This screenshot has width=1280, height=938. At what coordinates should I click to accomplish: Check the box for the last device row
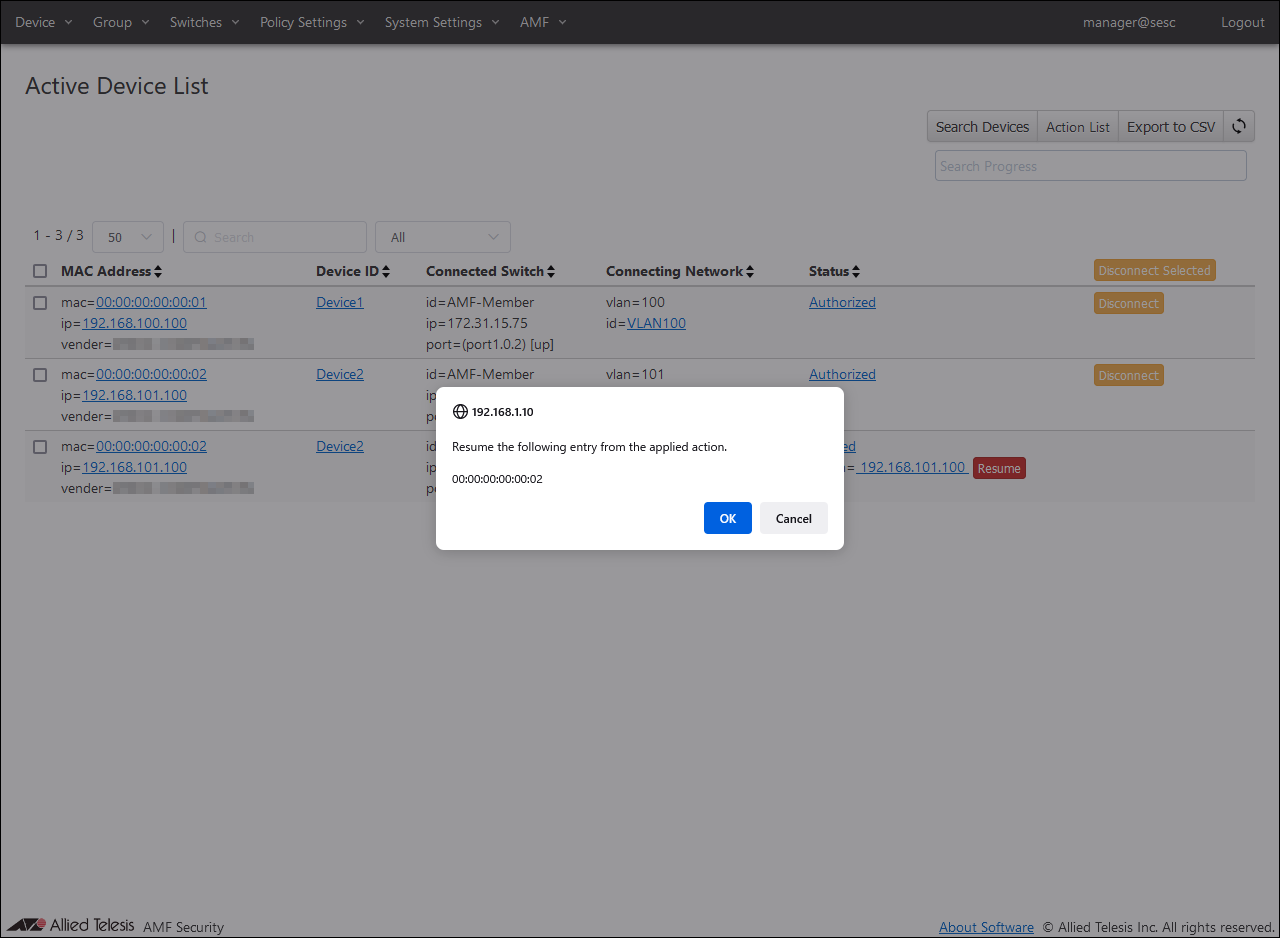pyautogui.click(x=40, y=447)
